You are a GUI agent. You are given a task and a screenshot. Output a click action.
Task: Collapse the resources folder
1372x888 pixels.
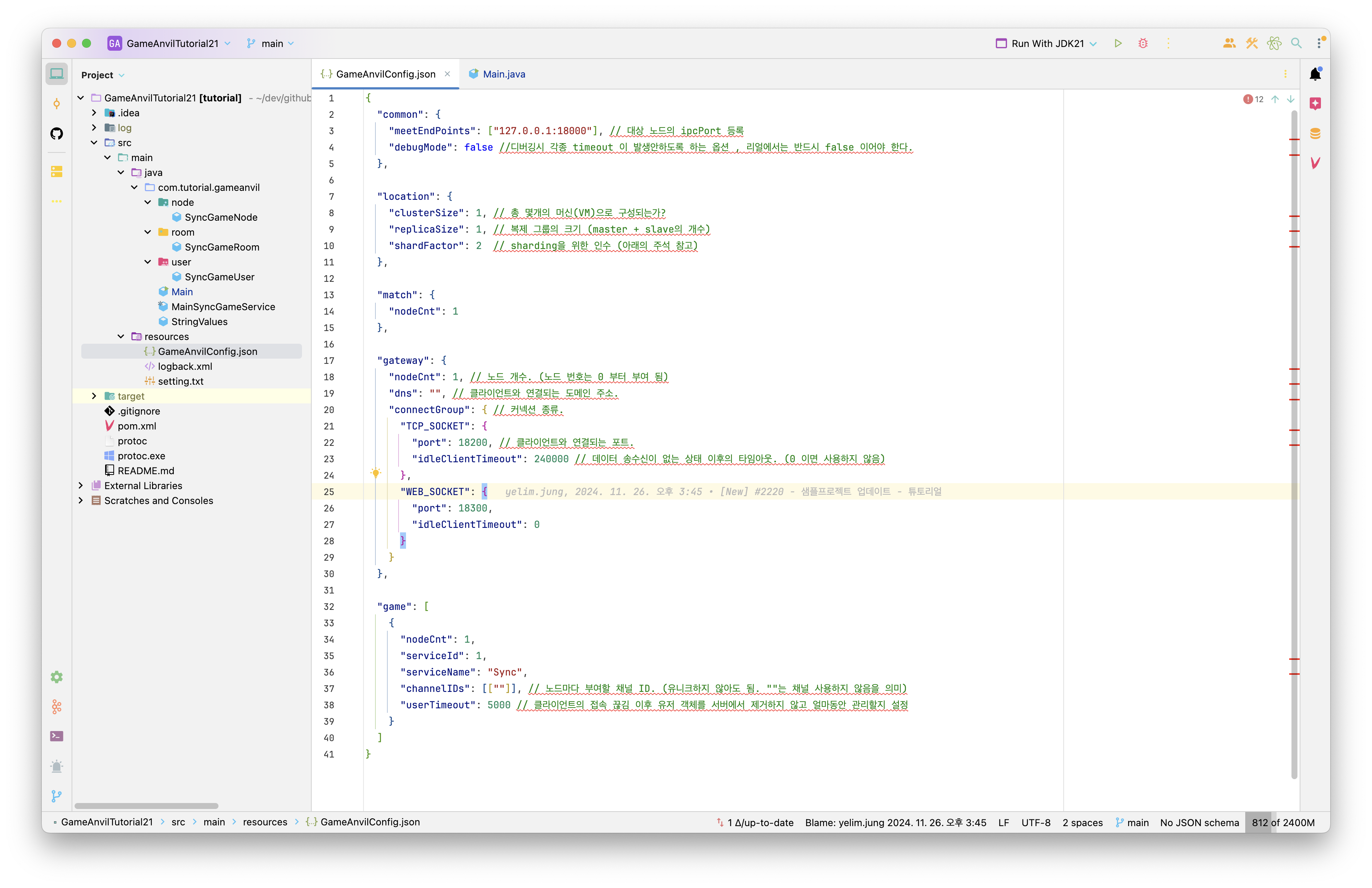click(x=121, y=337)
